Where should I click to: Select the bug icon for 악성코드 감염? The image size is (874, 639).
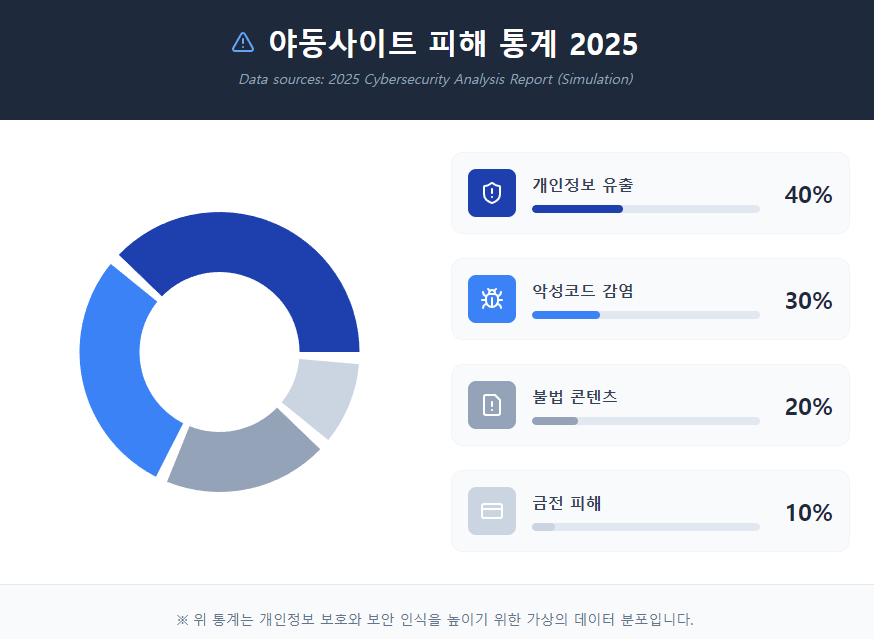pos(491,299)
